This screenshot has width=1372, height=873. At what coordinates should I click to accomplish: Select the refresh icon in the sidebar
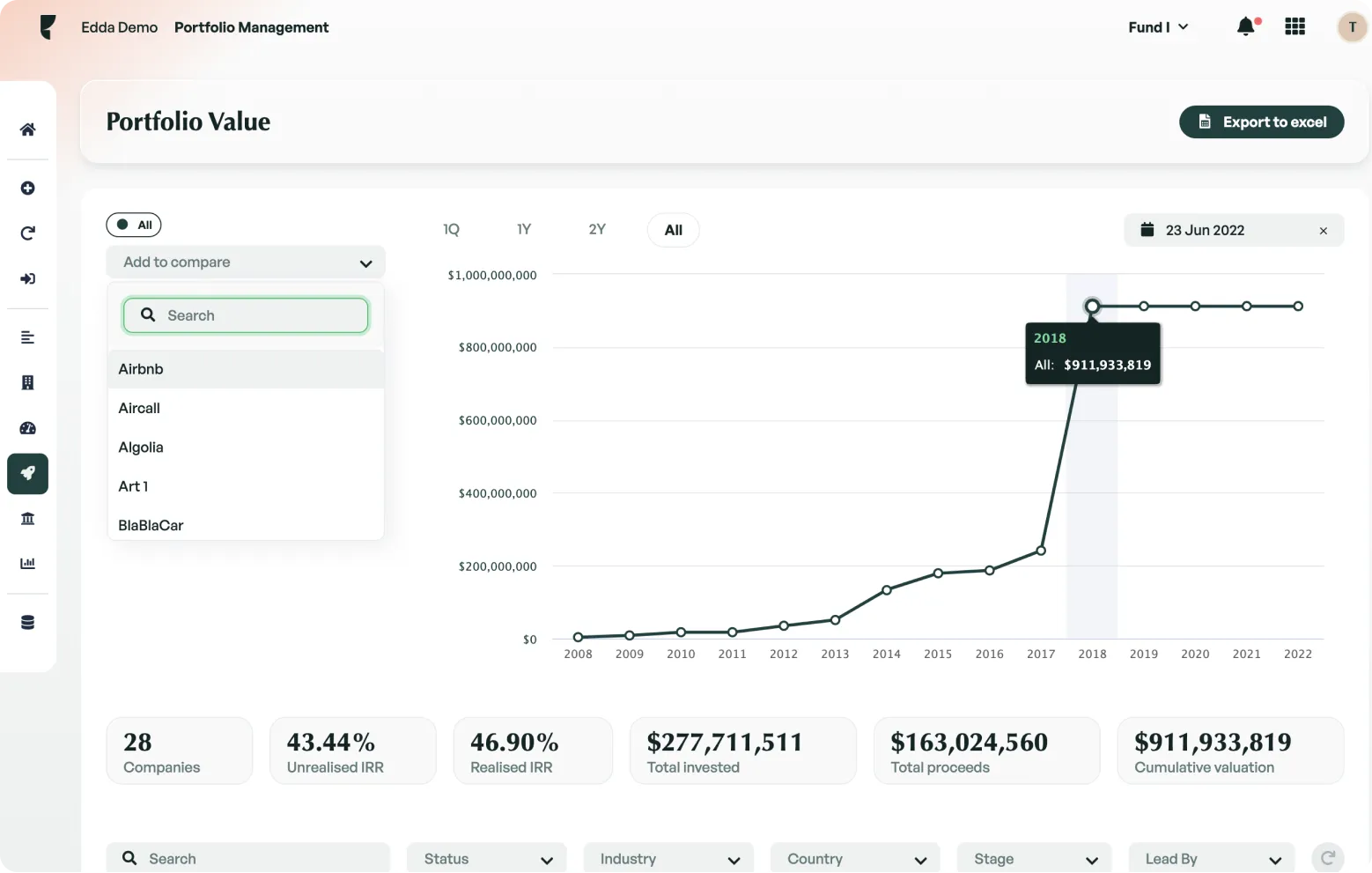click(27, 233)
